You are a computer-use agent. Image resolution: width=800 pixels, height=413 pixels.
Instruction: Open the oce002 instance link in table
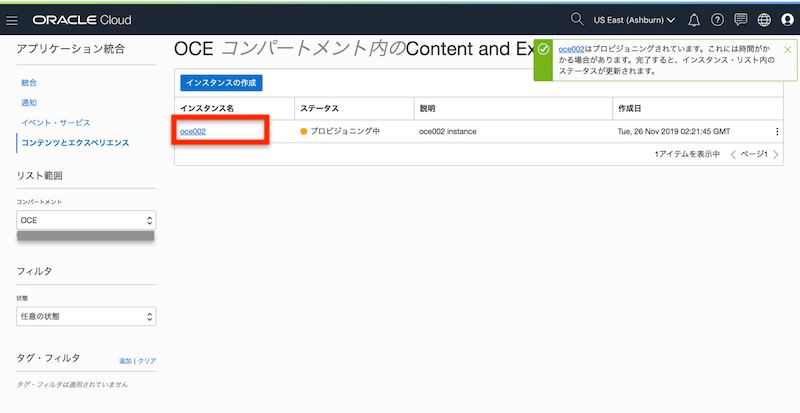192,131
